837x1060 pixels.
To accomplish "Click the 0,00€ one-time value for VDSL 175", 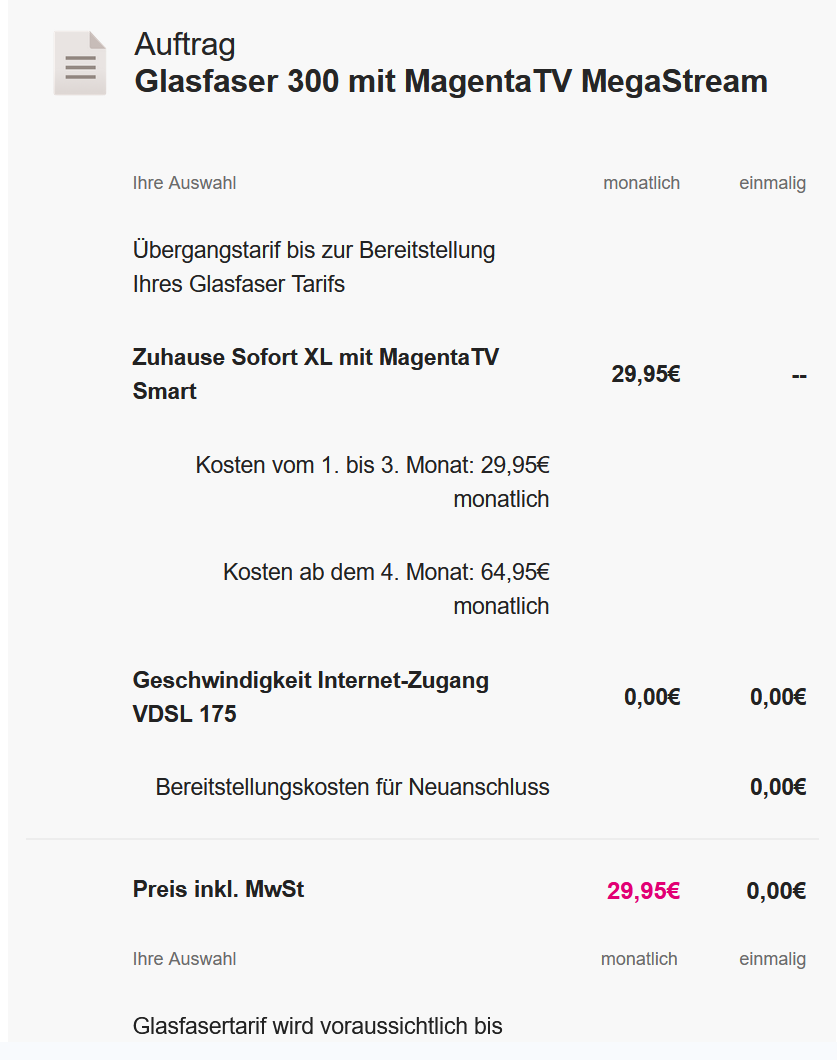I will (x=778, y=697).
